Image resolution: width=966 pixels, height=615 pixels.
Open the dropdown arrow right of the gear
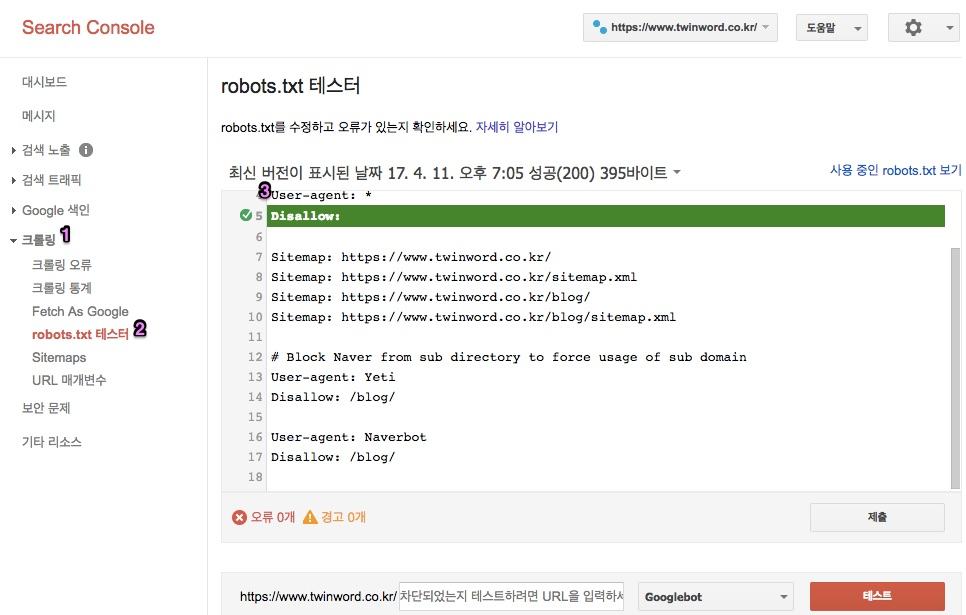949,28
